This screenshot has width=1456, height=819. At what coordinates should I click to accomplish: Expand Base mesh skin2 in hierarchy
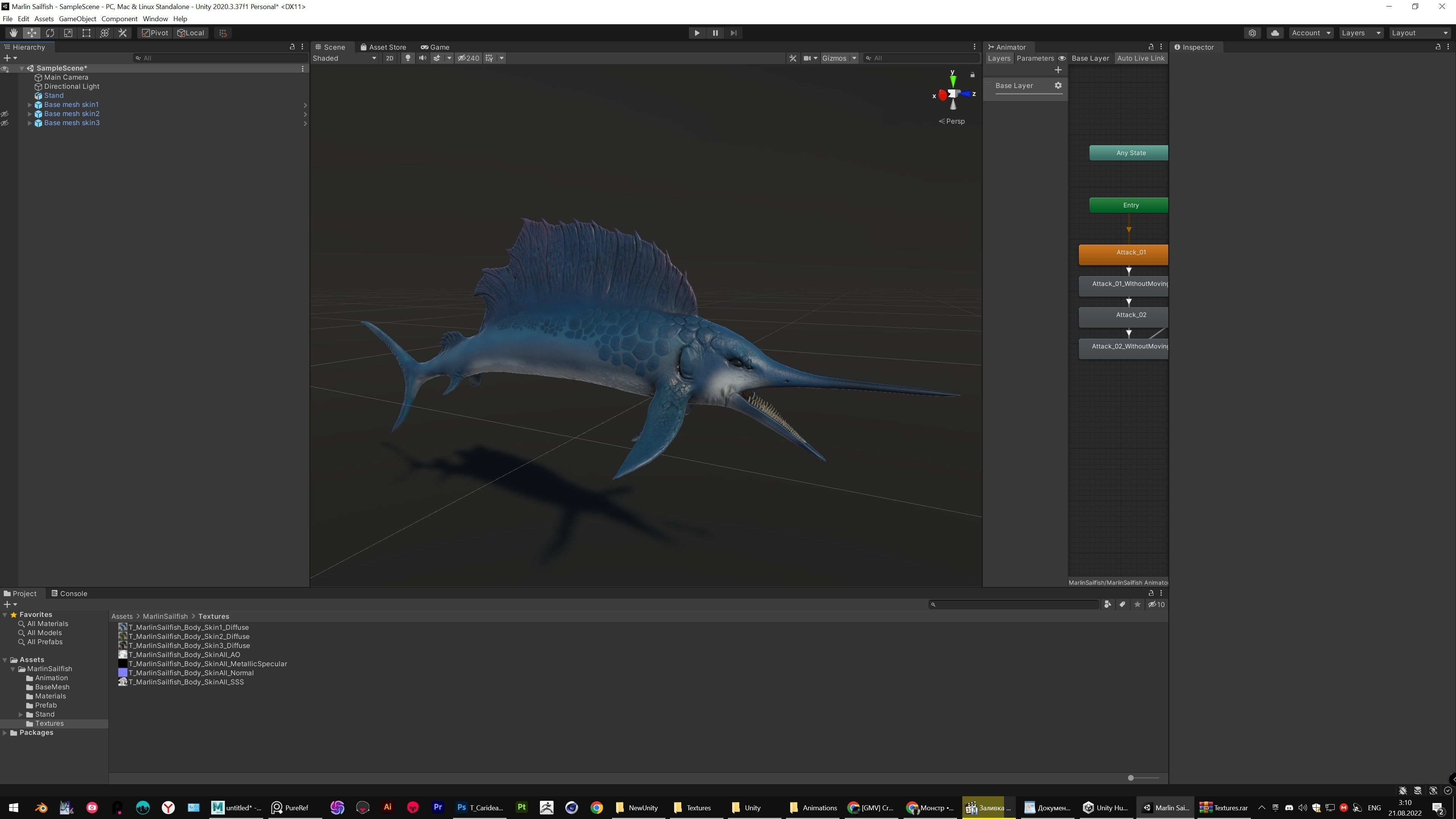tap(30, 114)
